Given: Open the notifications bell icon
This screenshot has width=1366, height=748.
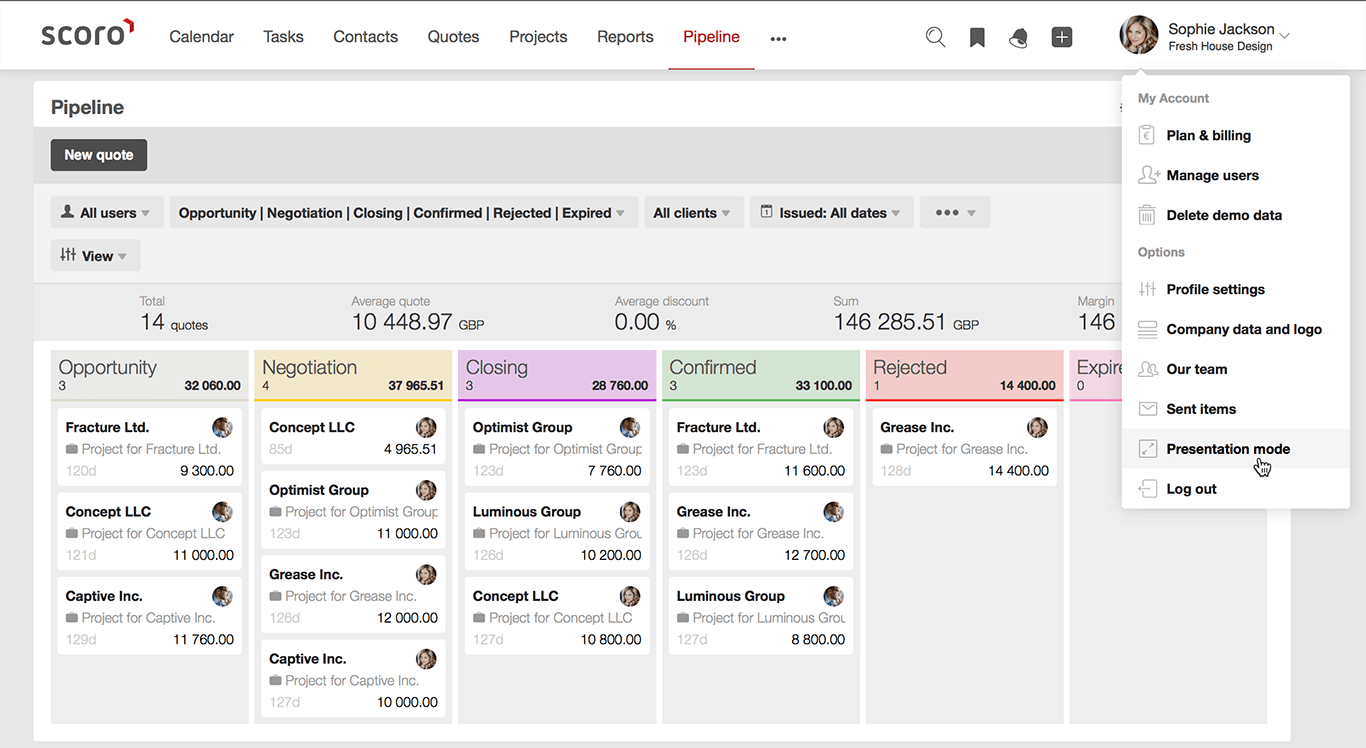Looking at the screenshot, I should [x=1018, y=38].
